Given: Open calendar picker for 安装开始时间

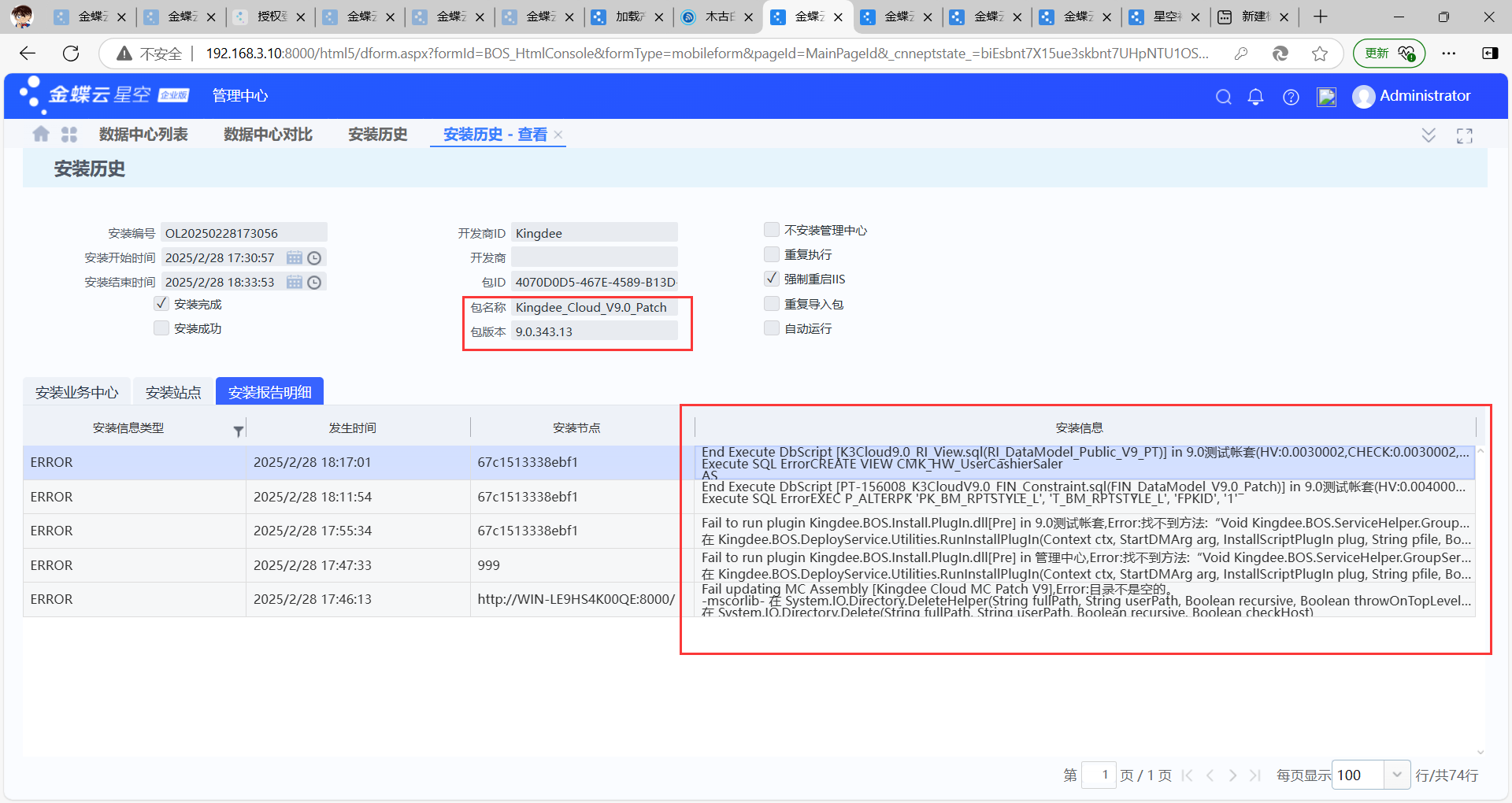Looking at the screenshot, I should point(295,257).
